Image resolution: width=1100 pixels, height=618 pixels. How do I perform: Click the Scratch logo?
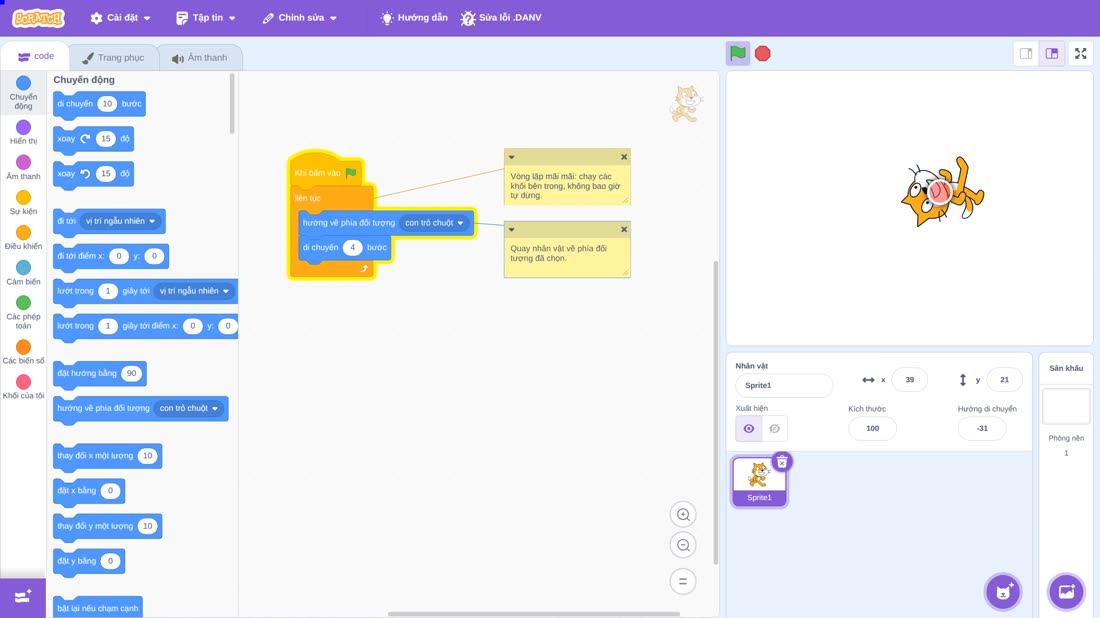[39, 18]
